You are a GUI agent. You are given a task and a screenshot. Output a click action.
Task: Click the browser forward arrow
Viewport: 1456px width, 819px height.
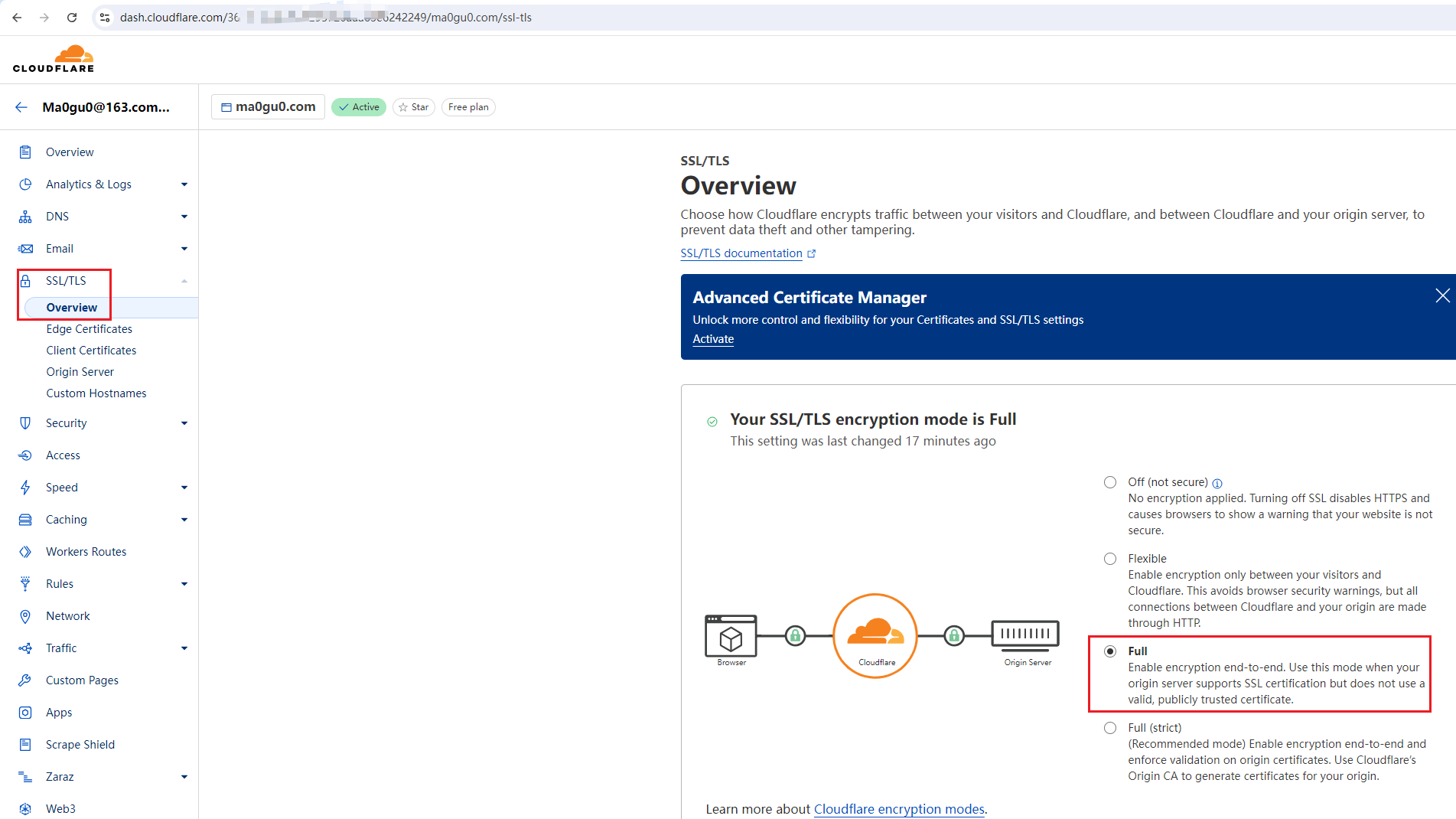click(44, 17)
